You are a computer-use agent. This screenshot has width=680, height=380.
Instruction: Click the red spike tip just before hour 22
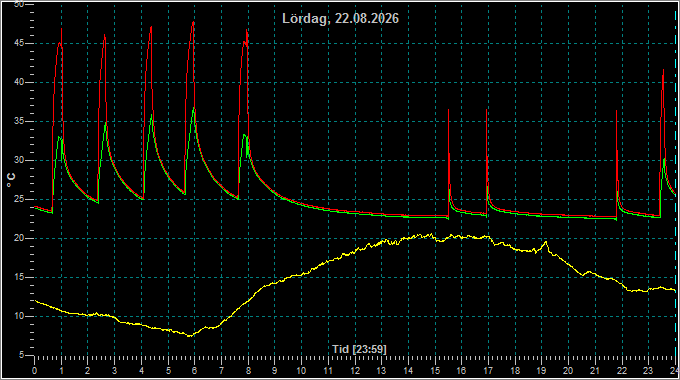tap(617, 111)
